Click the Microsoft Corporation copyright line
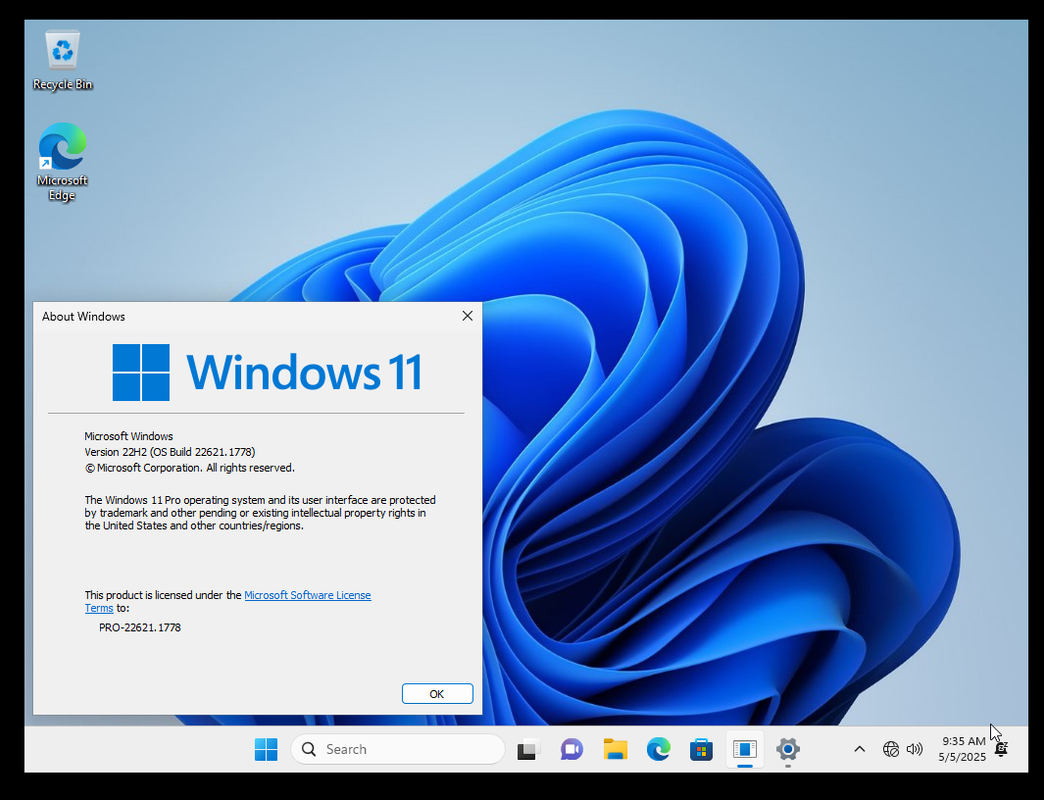The width and height of the screenshot is (1044, 800). tap(190, 468)
